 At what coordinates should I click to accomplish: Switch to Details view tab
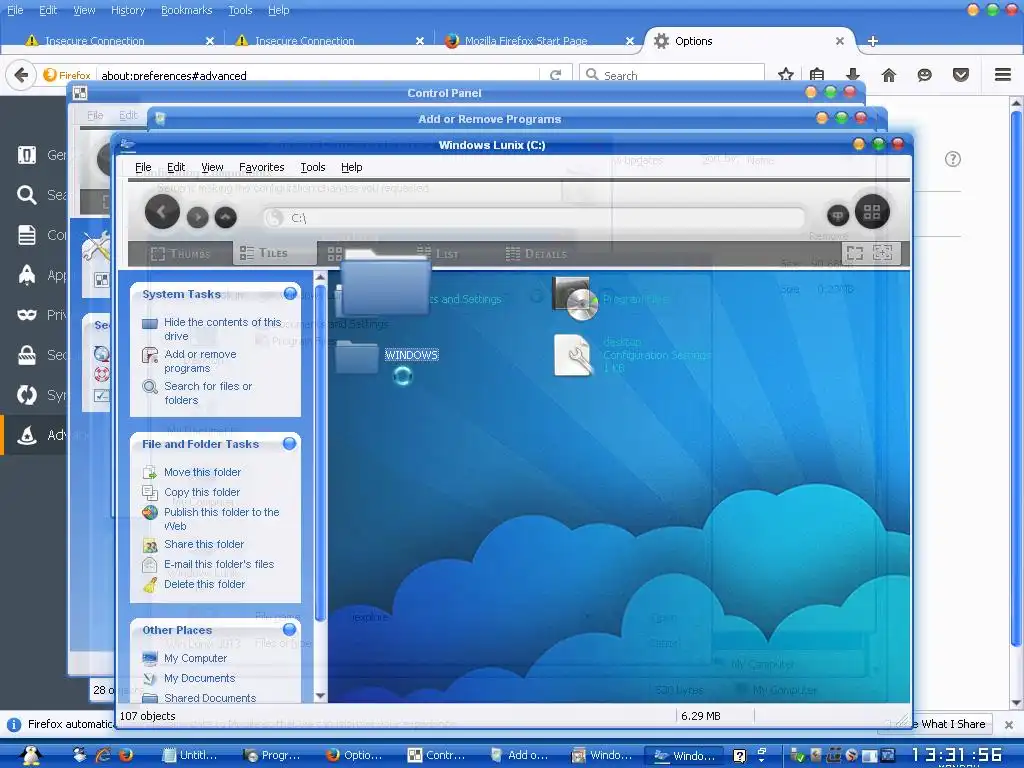[537, 253]
